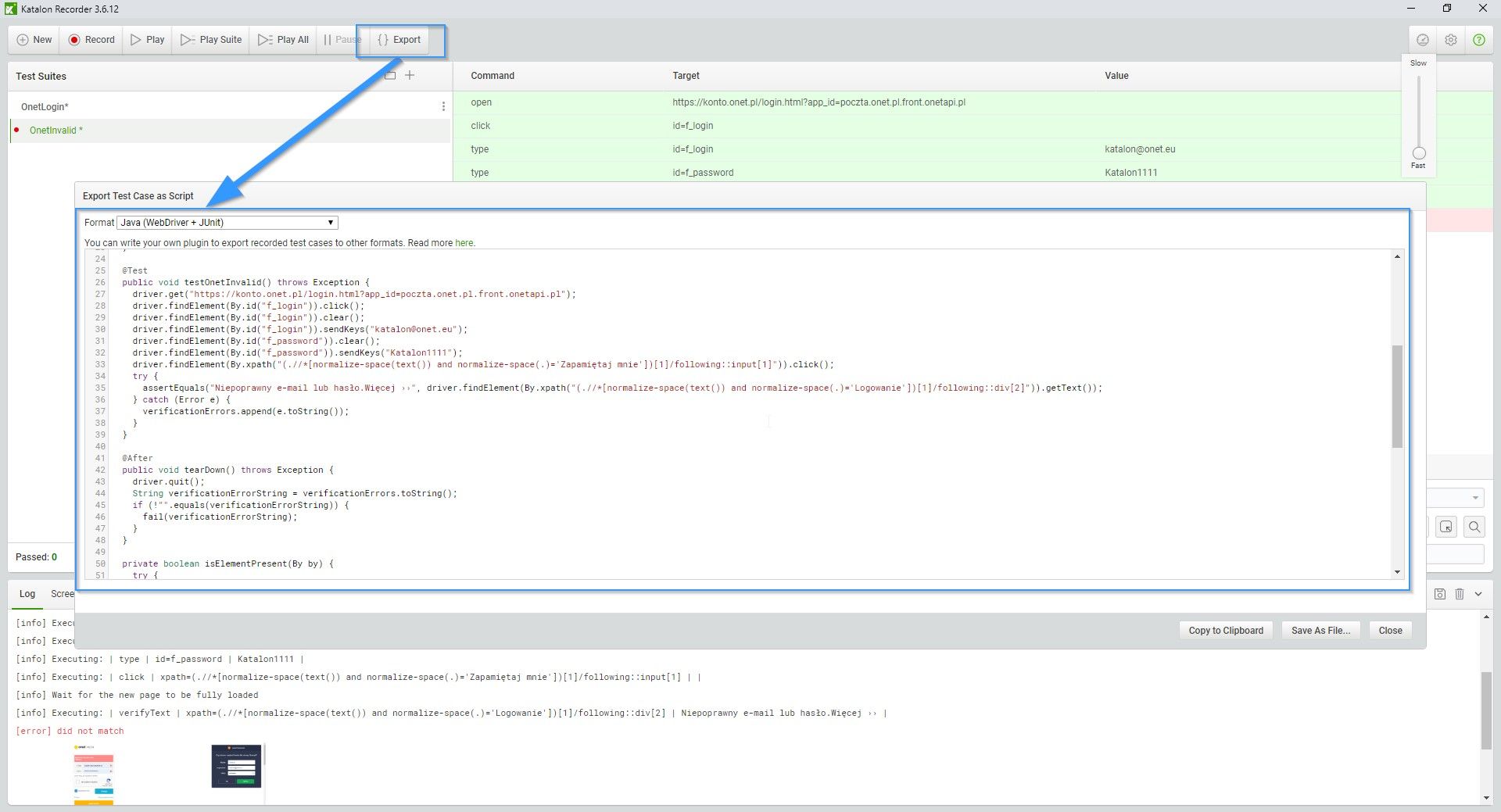Screen dimensions: 1501x812
Task: Switch to the Log tab
Action: 27,594
